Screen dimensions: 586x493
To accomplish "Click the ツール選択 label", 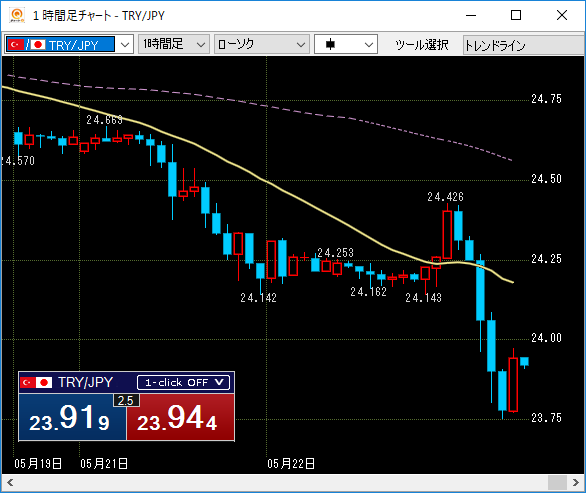I will click(422, 45).
